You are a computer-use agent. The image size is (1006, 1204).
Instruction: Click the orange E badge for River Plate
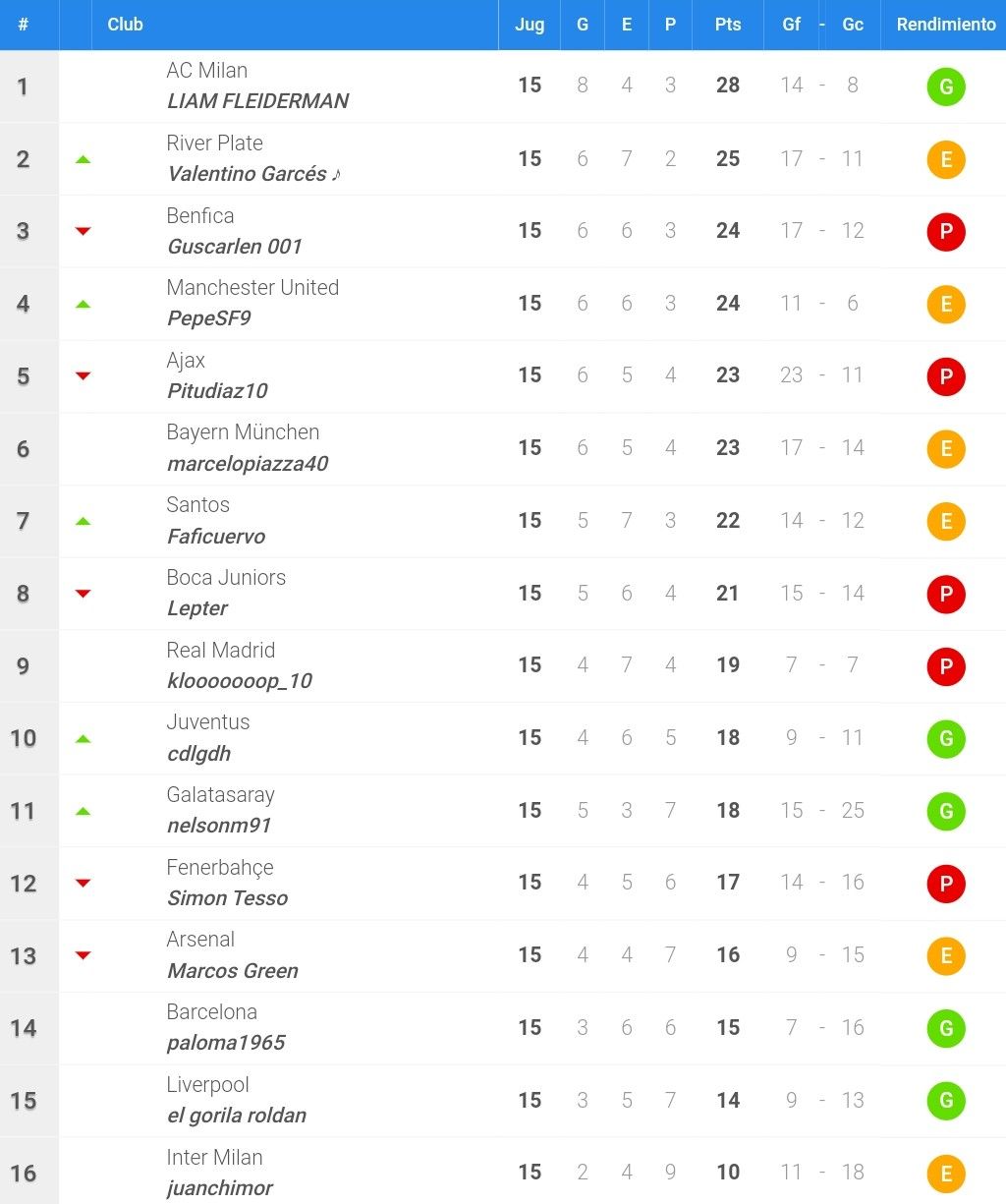(x=946, y=159)
